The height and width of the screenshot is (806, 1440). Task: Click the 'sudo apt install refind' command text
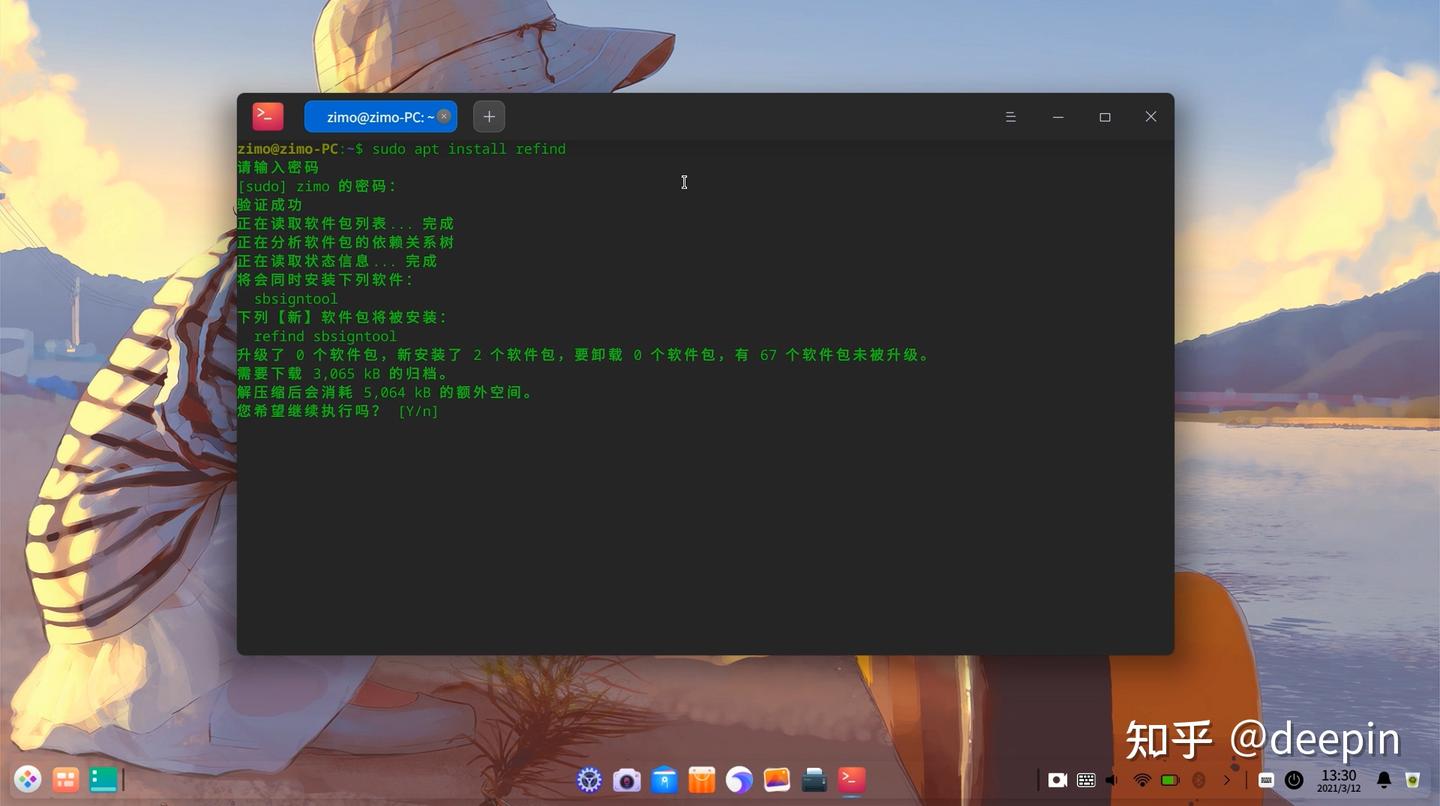click(x=469, y=149)
